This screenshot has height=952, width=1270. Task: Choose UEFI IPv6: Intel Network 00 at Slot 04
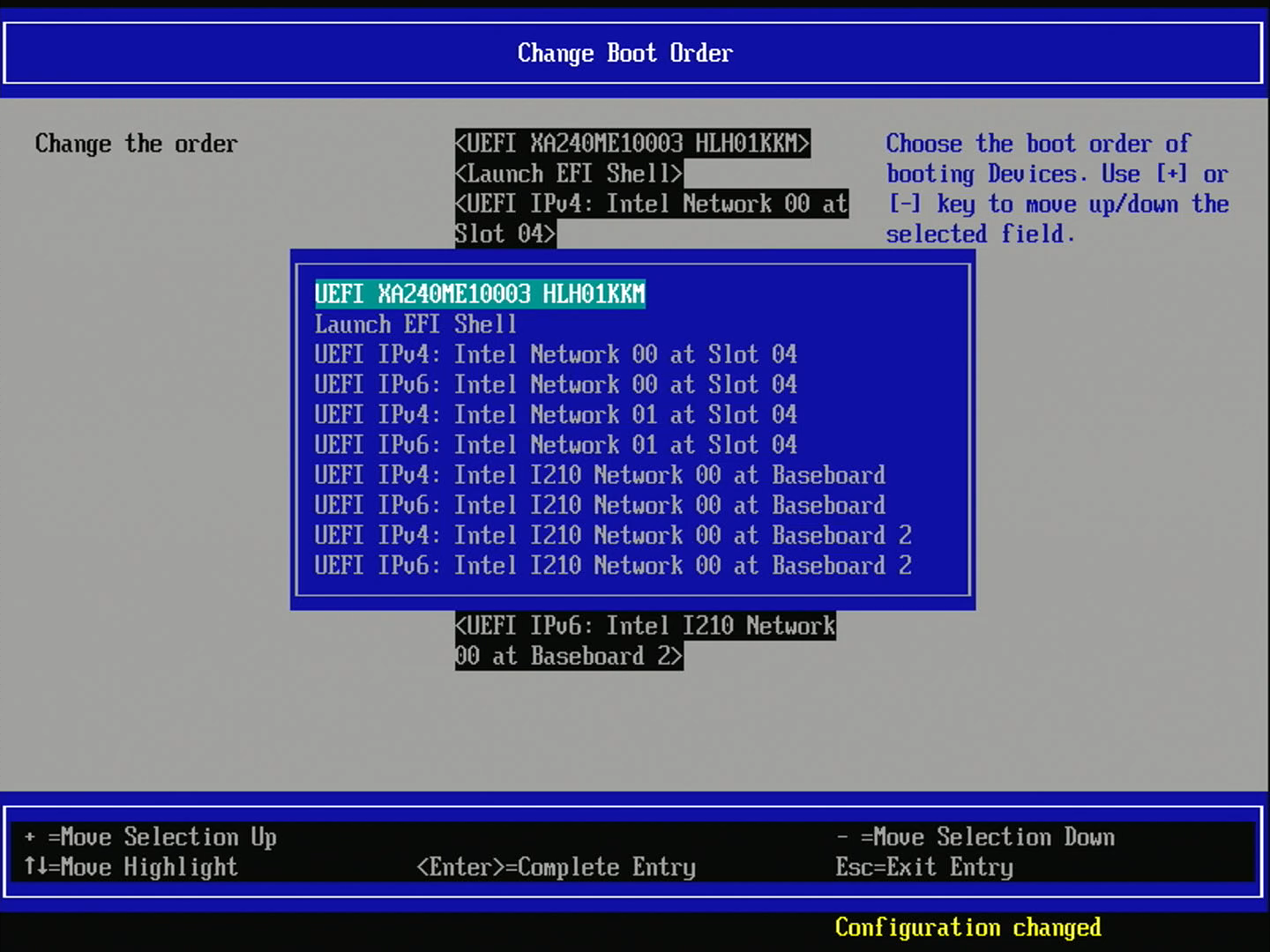pos(556,384)
